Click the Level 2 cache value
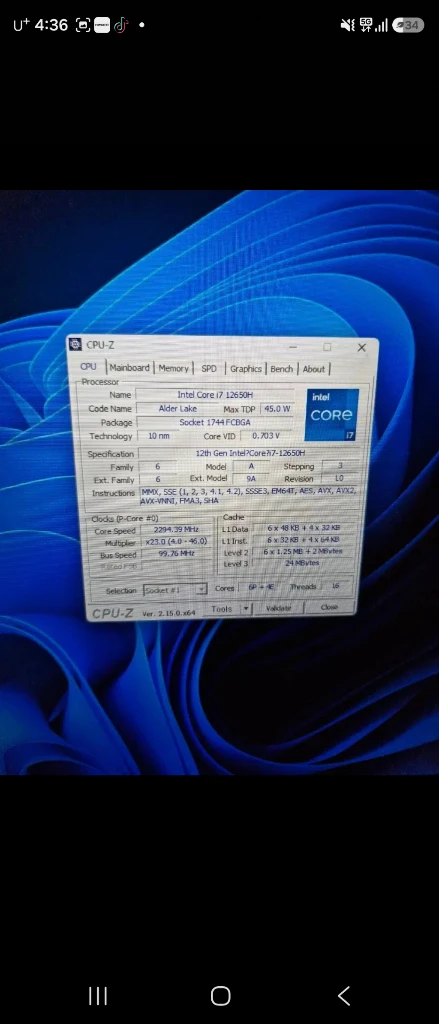This screenshot has height=1024, width=439. pos(303,551)
